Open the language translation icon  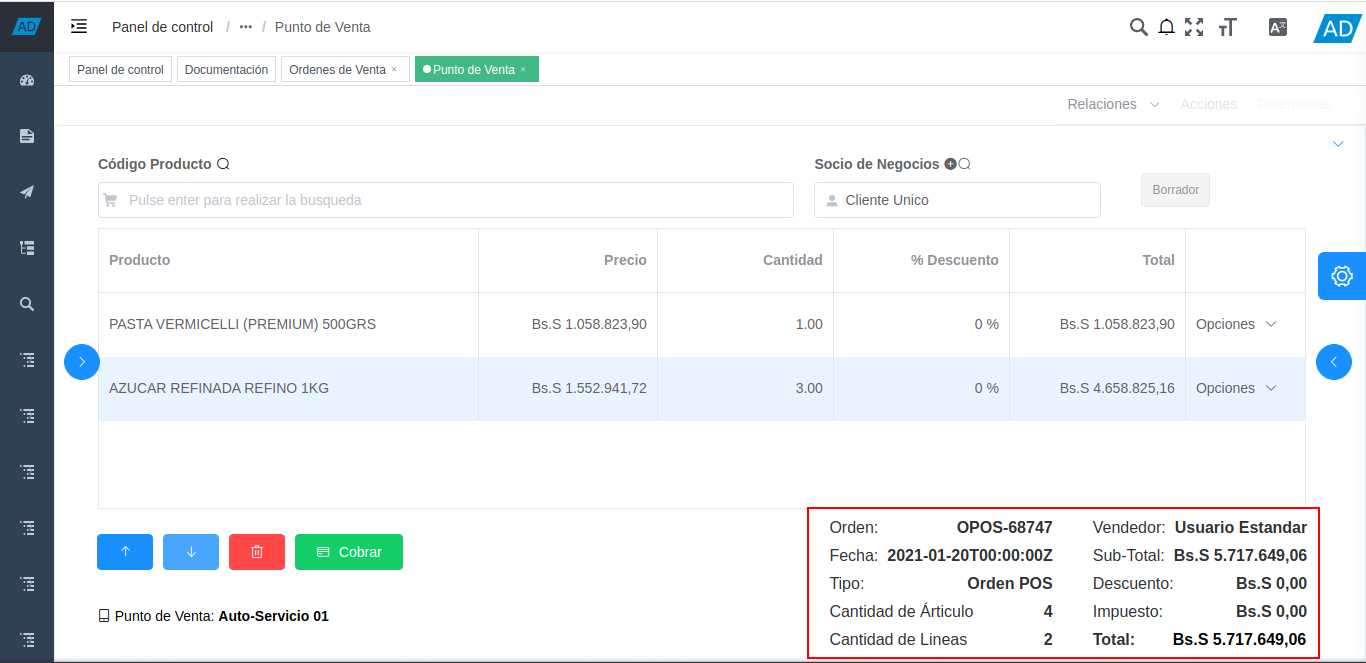click(x=1277, y=27)
